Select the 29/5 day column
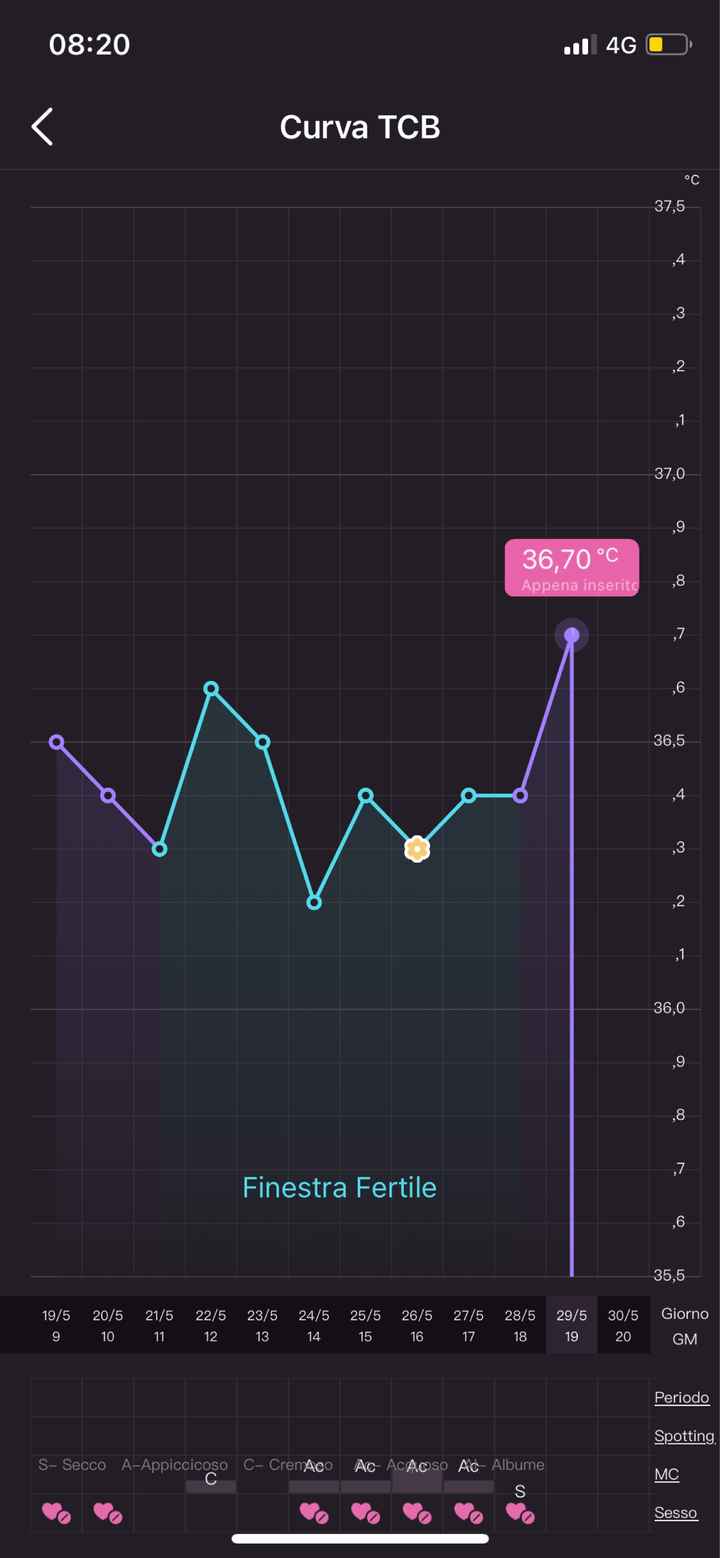The image size is (720, 1558). (572, 1325)
